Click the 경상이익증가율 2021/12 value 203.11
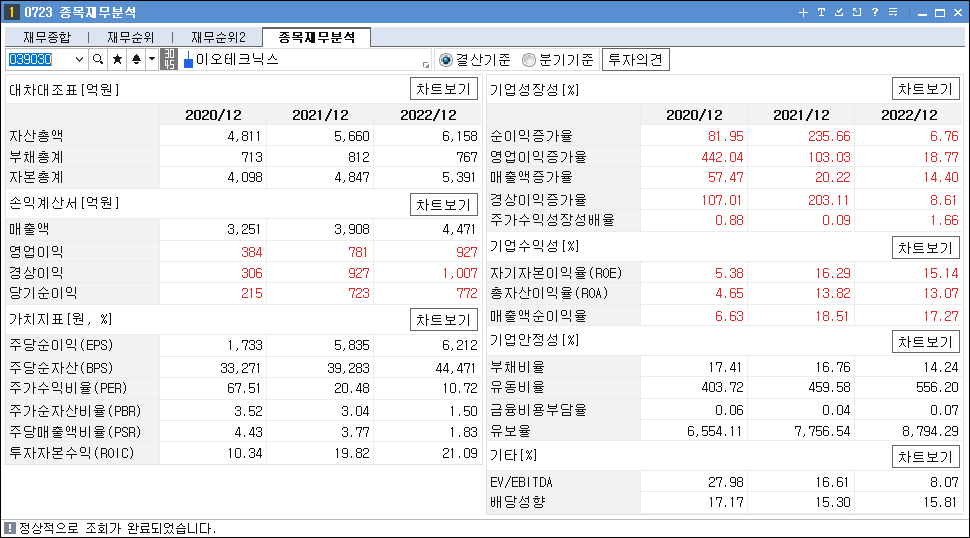This screenshot has height=538, width=970. [x=828, y=200]
